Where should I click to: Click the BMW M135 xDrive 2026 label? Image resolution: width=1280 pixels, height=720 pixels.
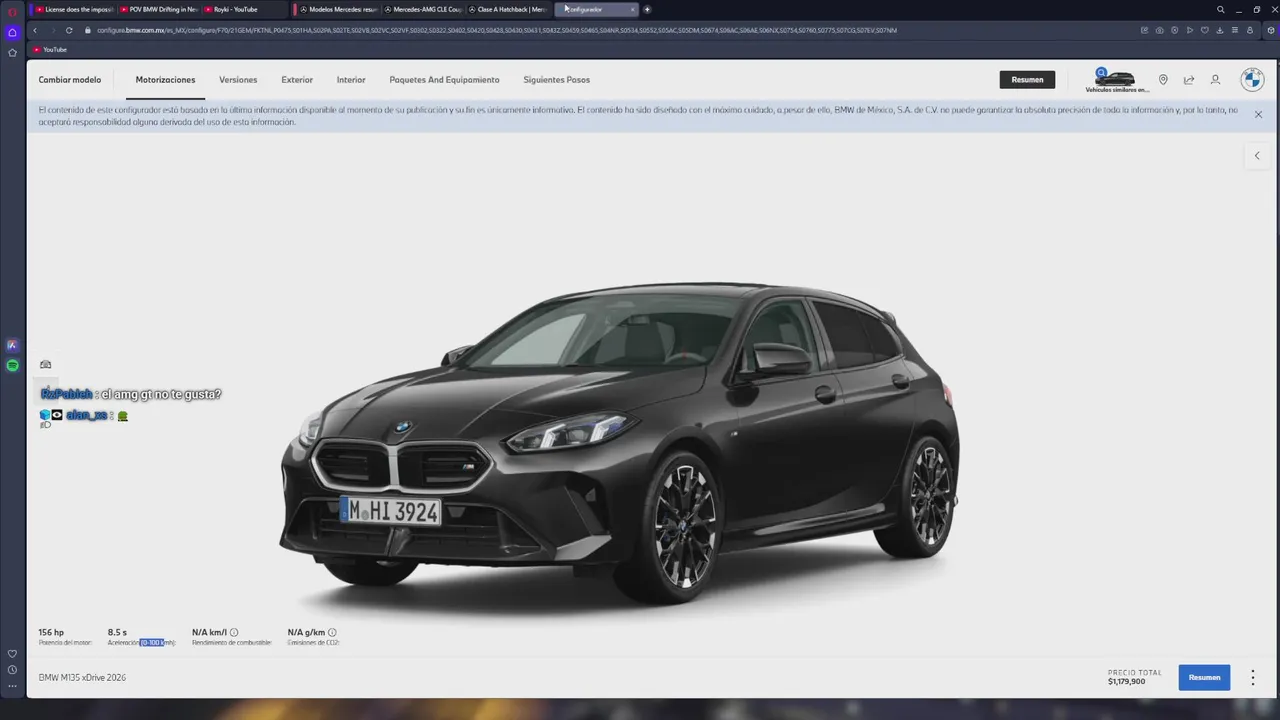click(x=82, y=677)
